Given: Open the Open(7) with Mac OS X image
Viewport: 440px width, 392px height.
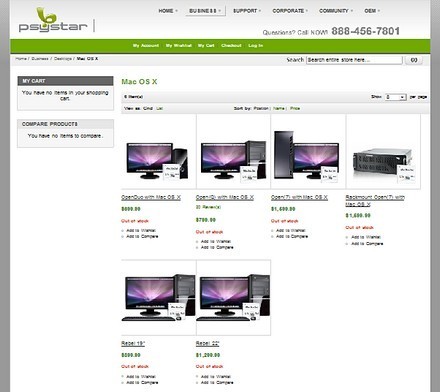Looking at the screenshot, I should [x=308, y=152].
